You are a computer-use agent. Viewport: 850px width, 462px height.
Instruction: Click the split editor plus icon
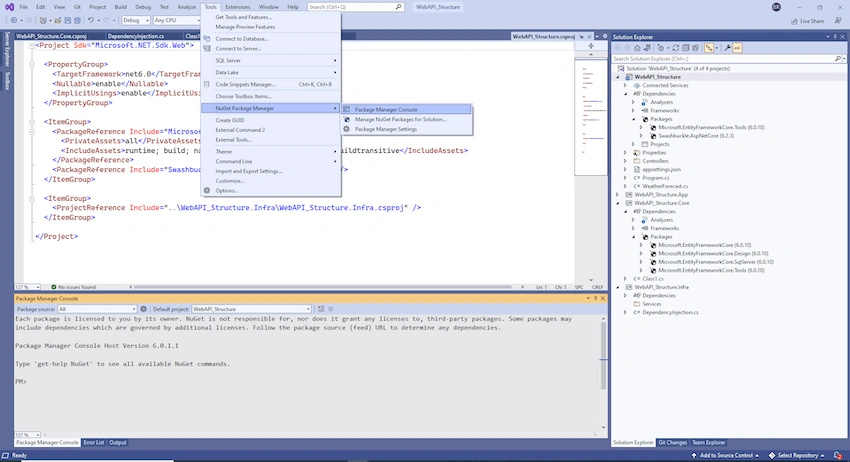coord(591,46)
